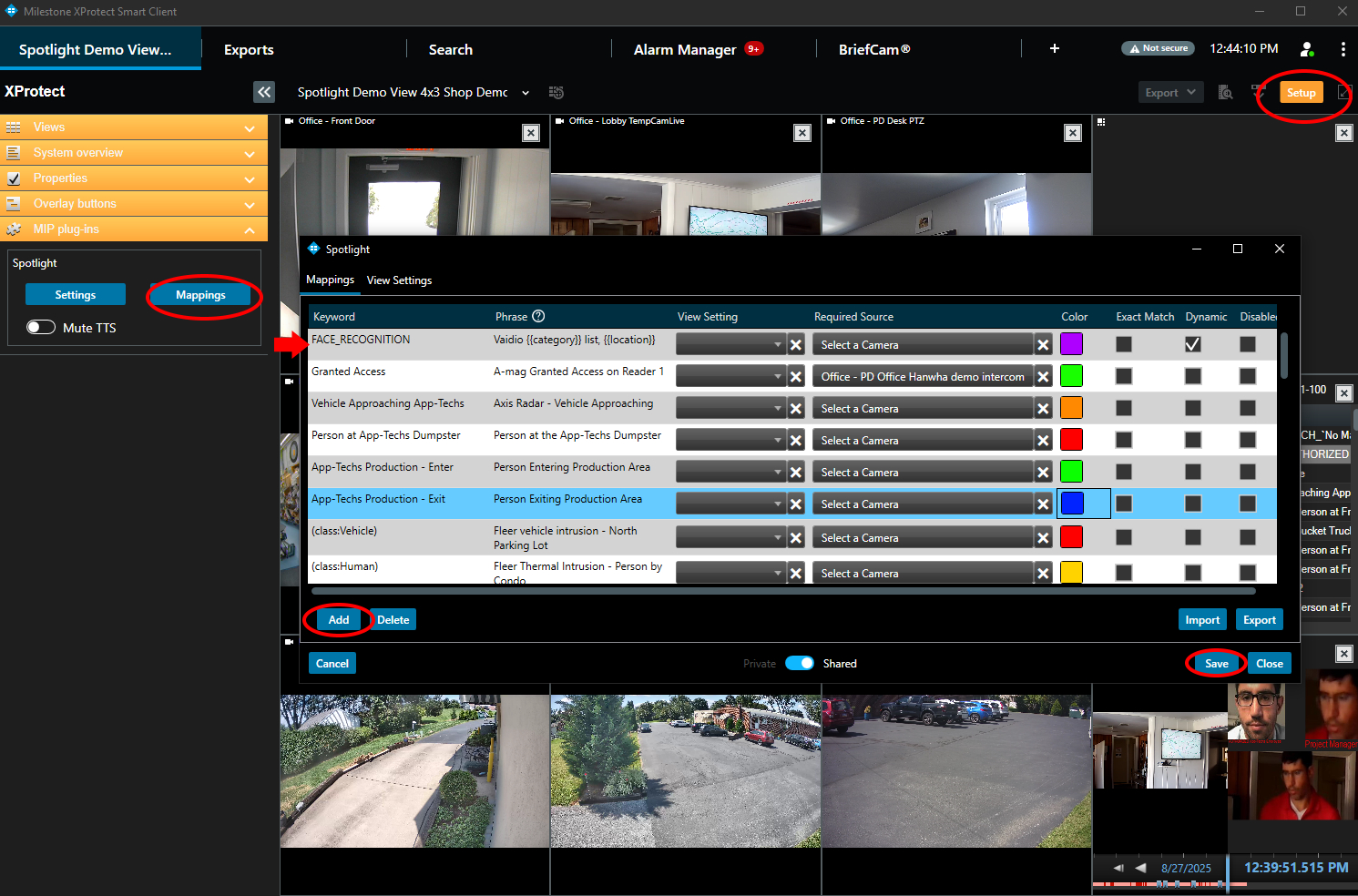Close the Office - Front Door camera tile
1358x896 pixels.
[x=531, y=134]
